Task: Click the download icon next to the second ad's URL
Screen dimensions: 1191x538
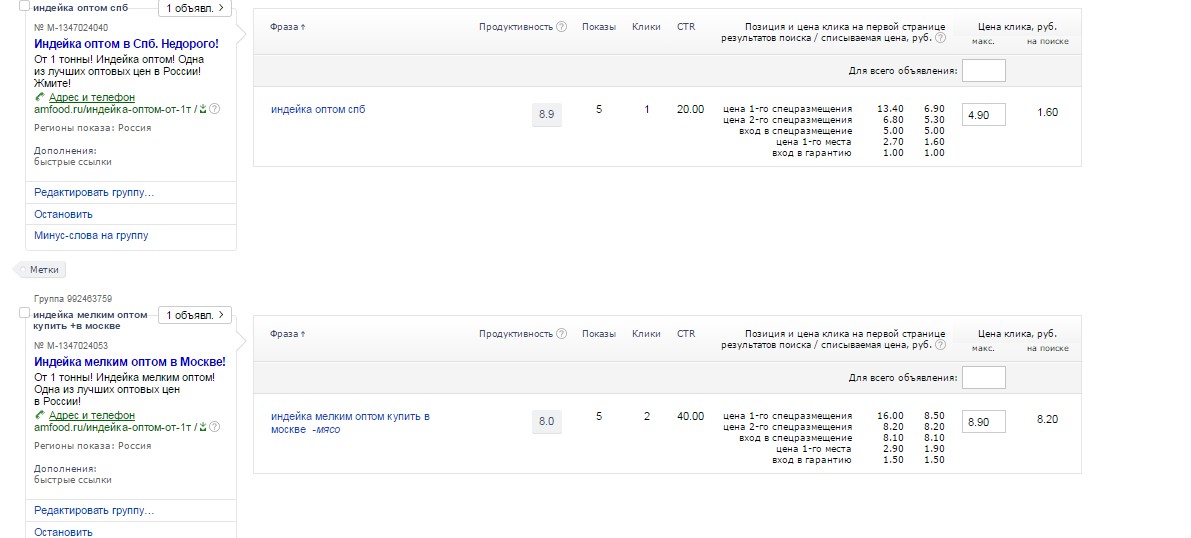Action: [203, 427]
